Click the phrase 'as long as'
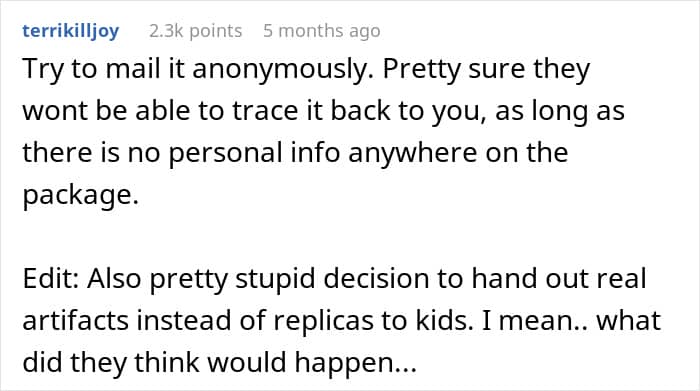The width and height of the screenshot is (700, 391). (x=560, y=112)
